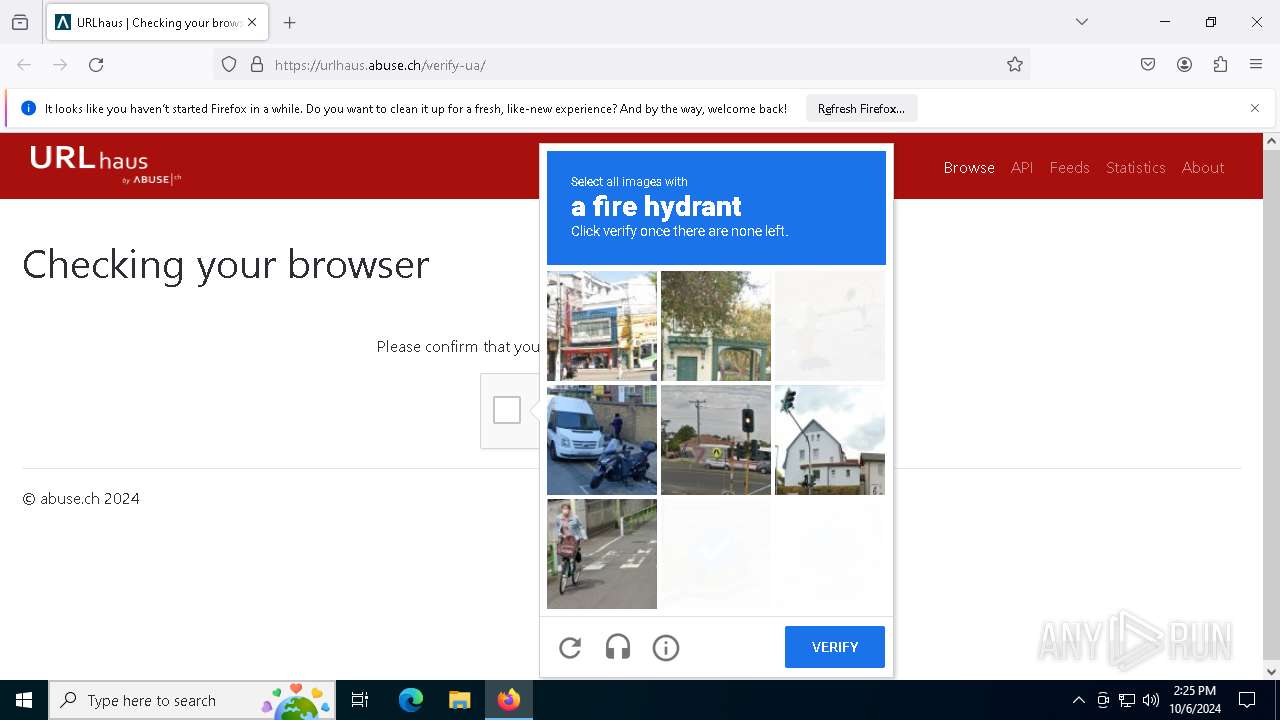Click page scrollbar down arrow
Viewport: 1280px width, 720px height.
coord(1272,672)
